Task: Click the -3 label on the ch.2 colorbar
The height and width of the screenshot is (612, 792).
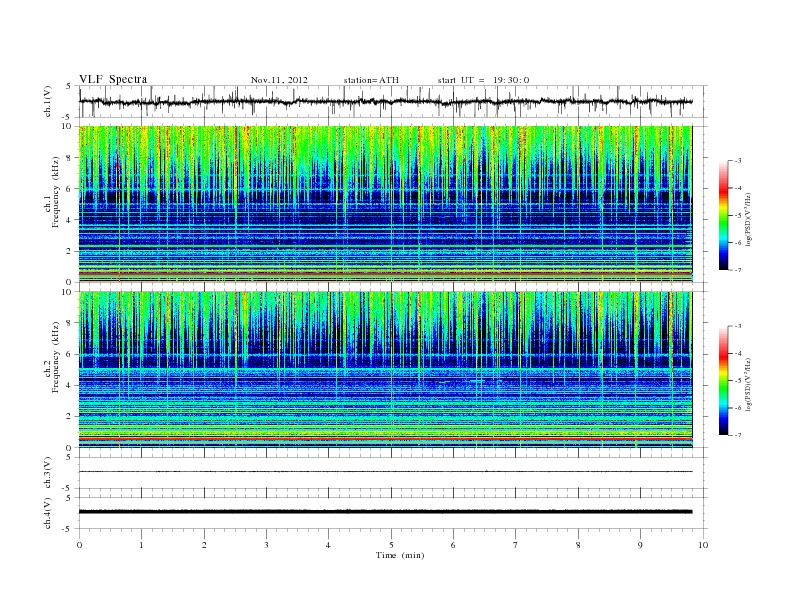Action: tap(738, 327)
